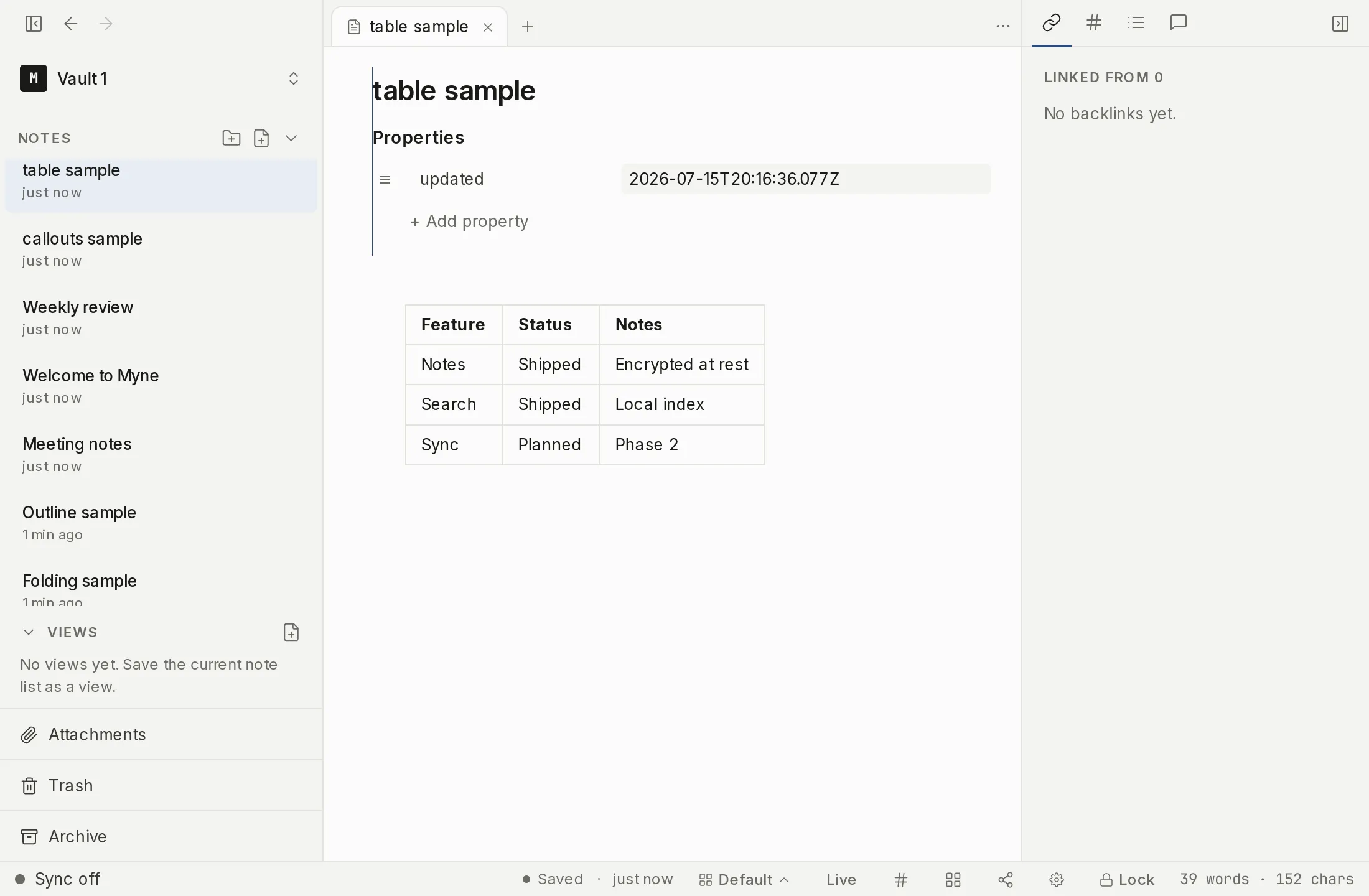Click the drag handle beside updated property
The width and height of the screenshot is (1369, 896).
coord(385,180)
